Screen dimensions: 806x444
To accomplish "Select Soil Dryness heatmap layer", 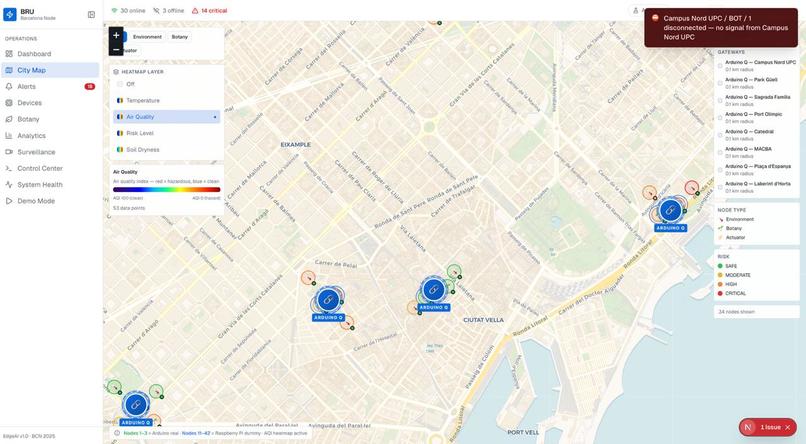I will coord(167,150).
